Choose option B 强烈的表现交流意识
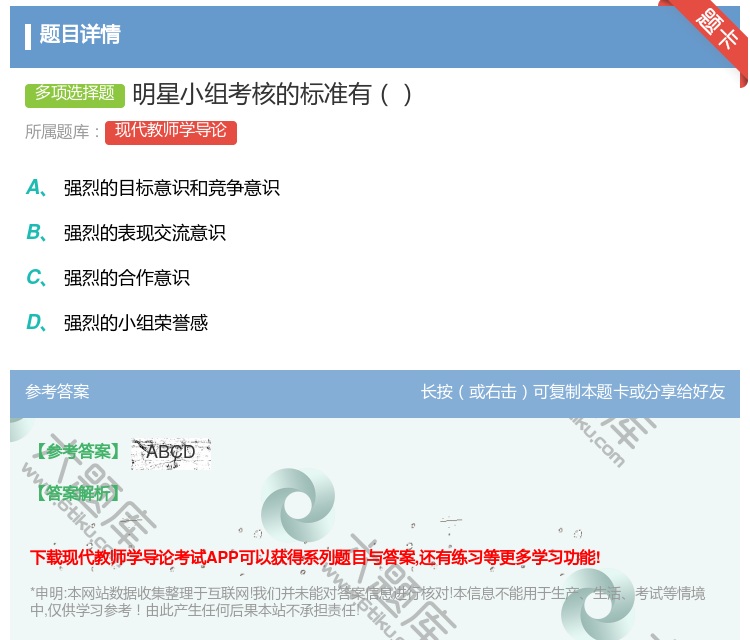Screen dimensions: 750x640 [x=126, y=233]
